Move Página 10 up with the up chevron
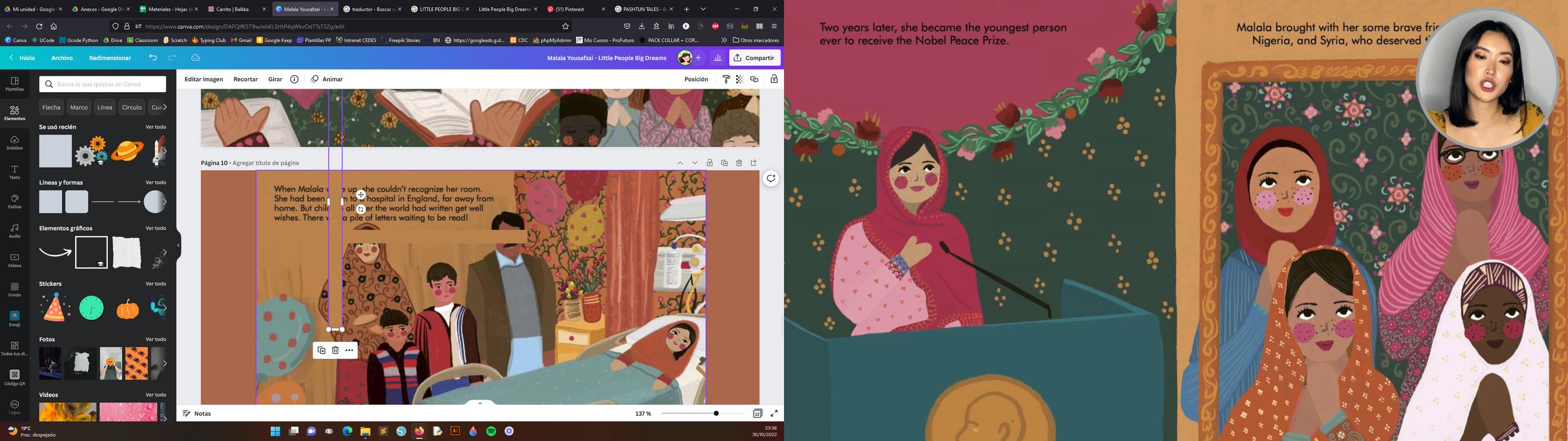1568x441 pixels. (x=681, y=163)
